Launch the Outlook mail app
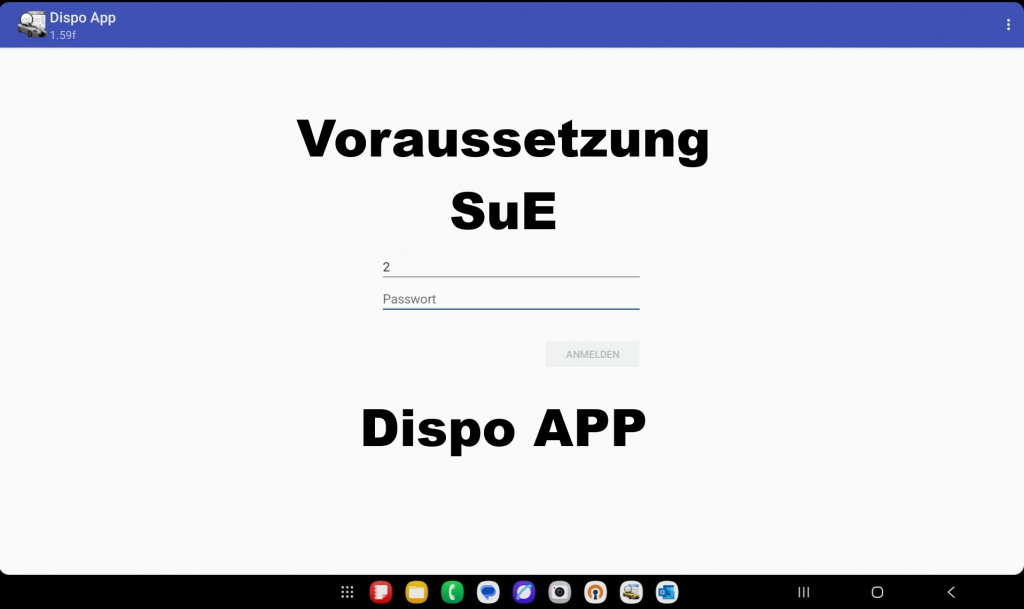The width and height of the screenshot is (1024, 609). click(x=667, y=592)
